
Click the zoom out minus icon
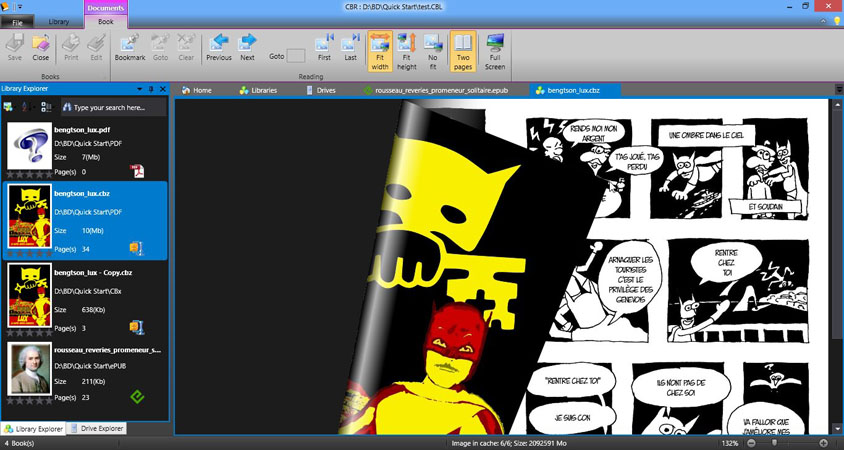751,442
